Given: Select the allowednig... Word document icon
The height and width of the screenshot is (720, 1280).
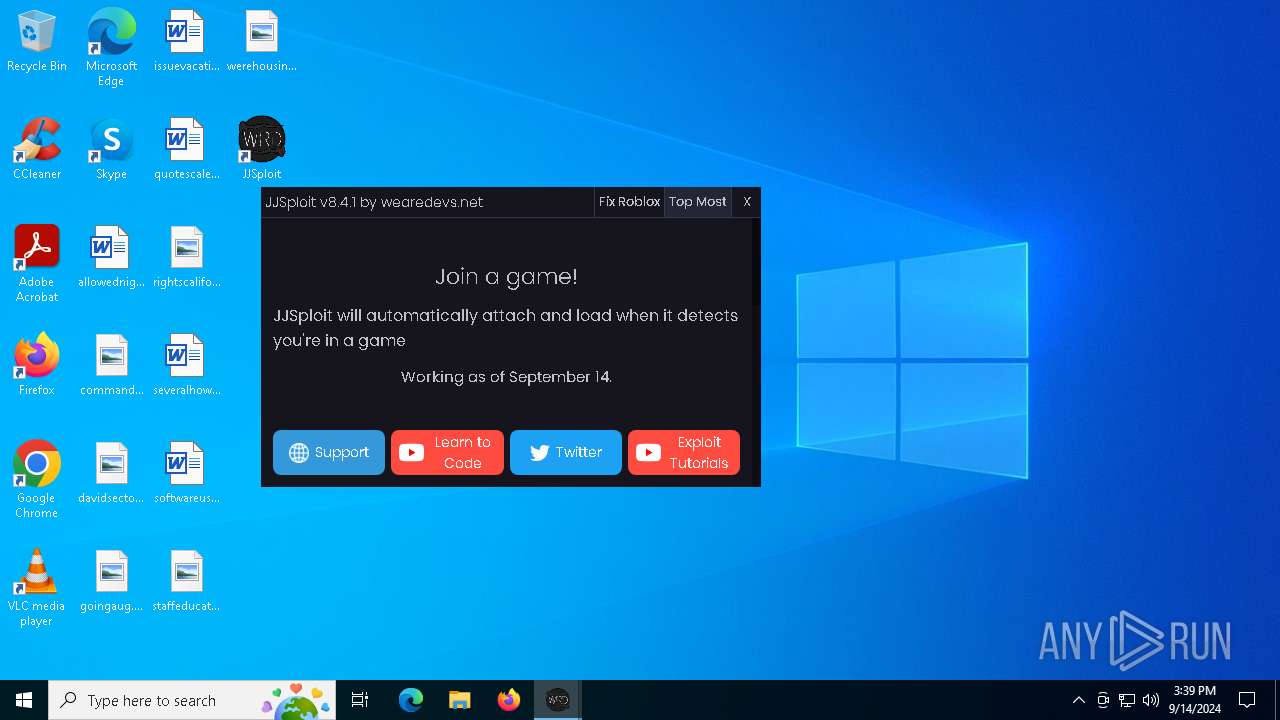Looking at the screenshot, I should click(111, 258).
